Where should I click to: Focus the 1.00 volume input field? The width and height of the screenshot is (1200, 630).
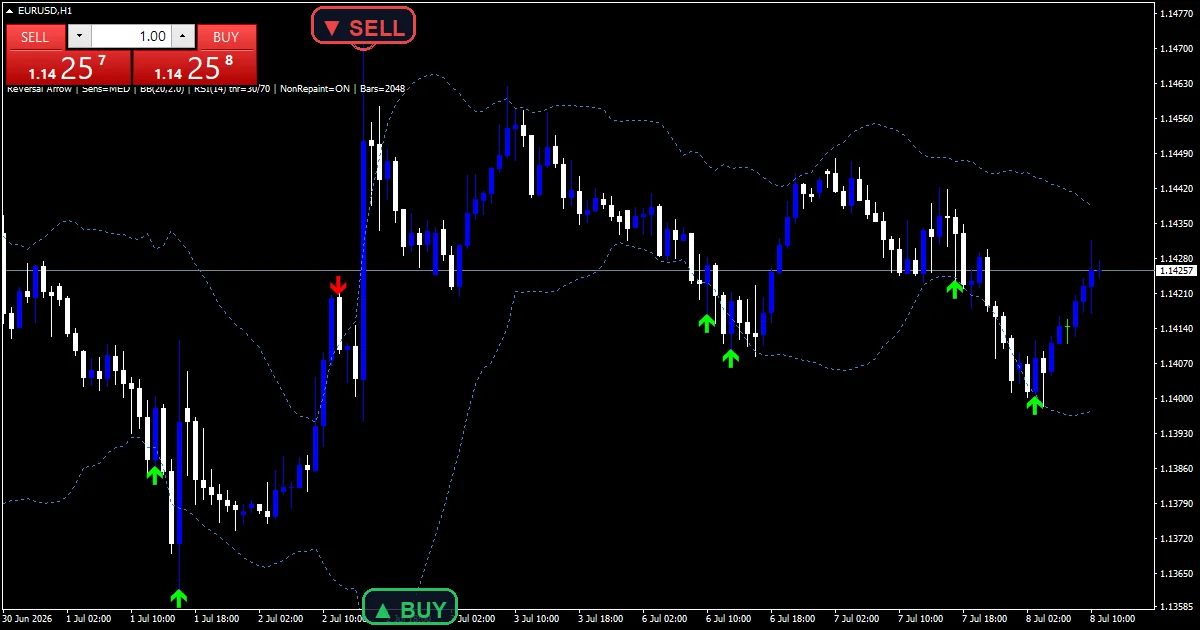[x=131, y=37]
